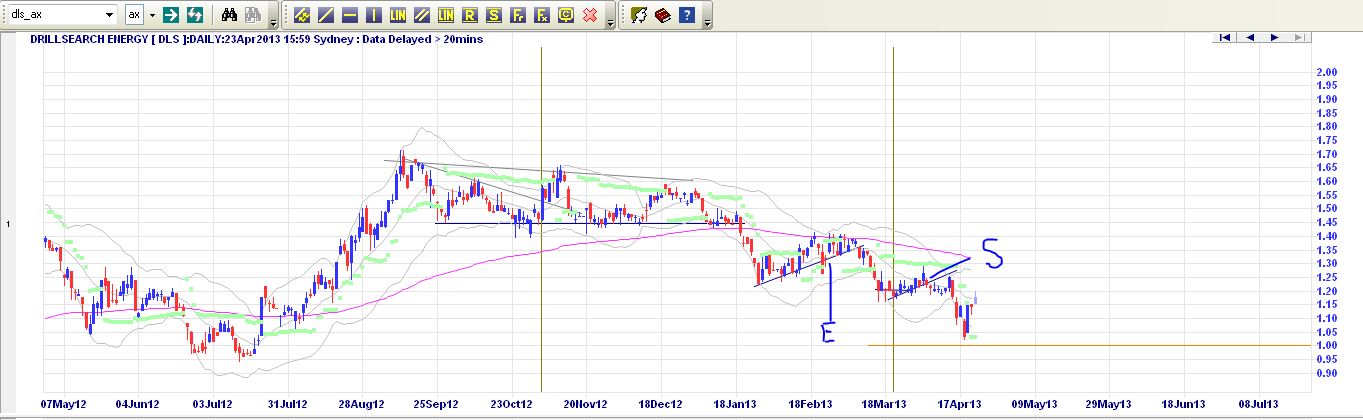Click the 0.90 price axis label

pos(1327,373)
